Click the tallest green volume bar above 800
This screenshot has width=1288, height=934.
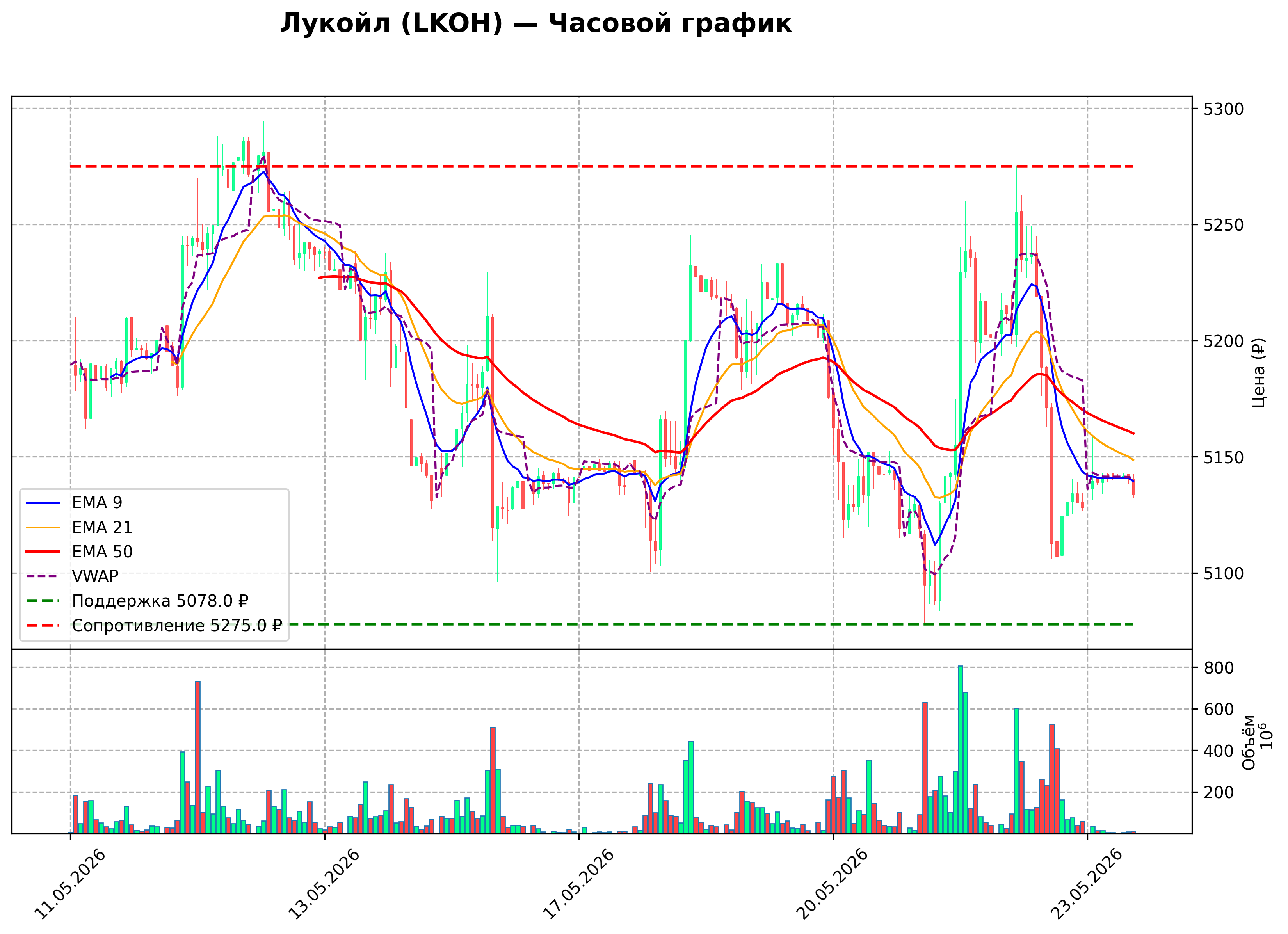(960, 749)
